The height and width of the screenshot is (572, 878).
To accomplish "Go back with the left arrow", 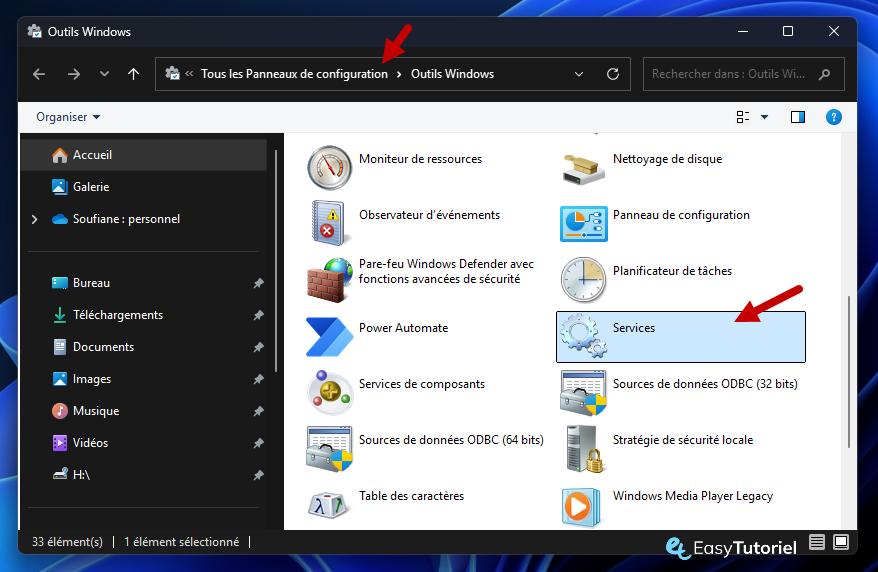I will (x=39, y=74).
